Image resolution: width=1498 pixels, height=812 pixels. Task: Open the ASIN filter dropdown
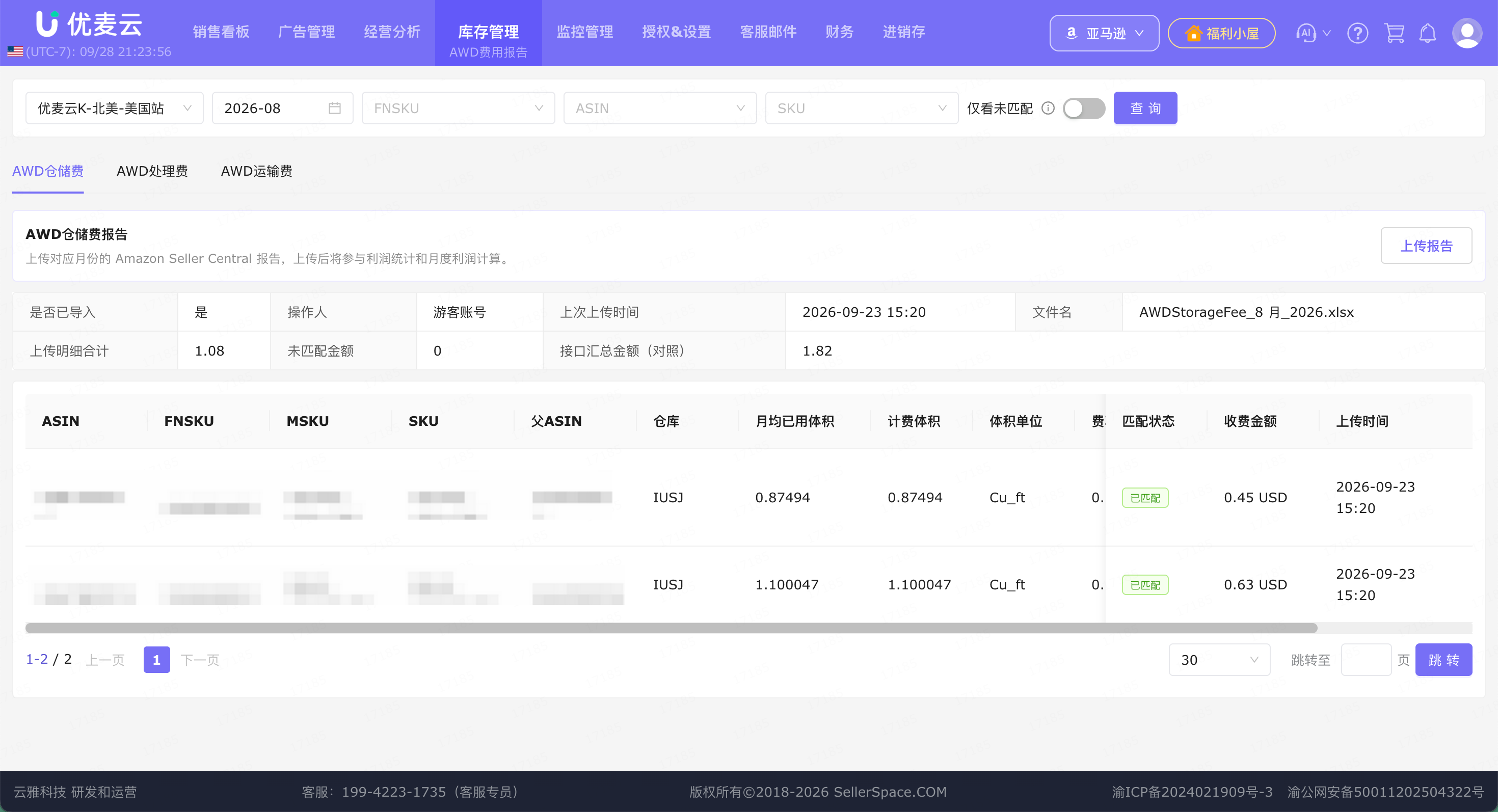659,108
